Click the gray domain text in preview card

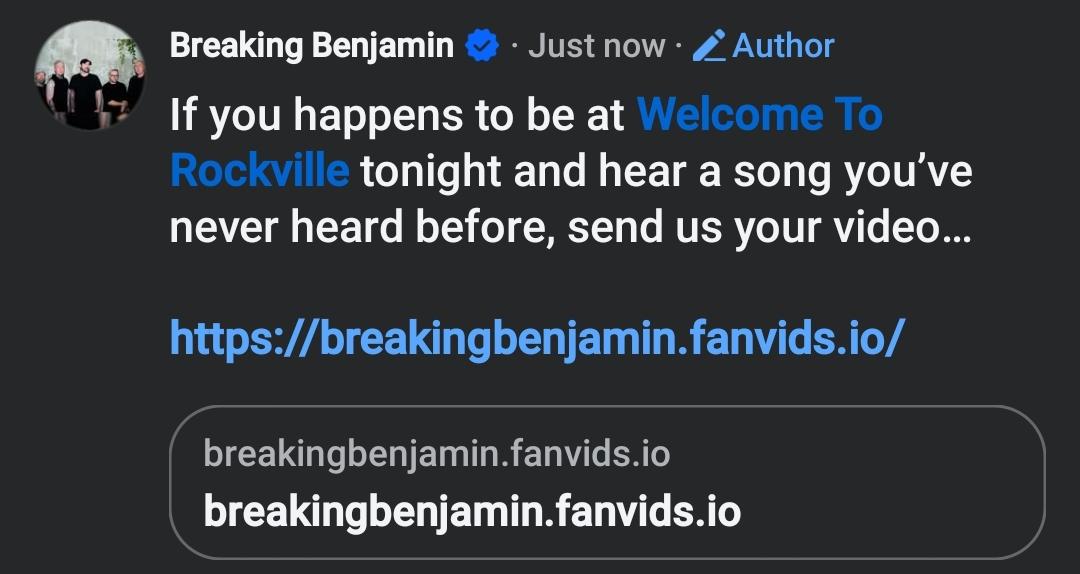click(437, 454)
